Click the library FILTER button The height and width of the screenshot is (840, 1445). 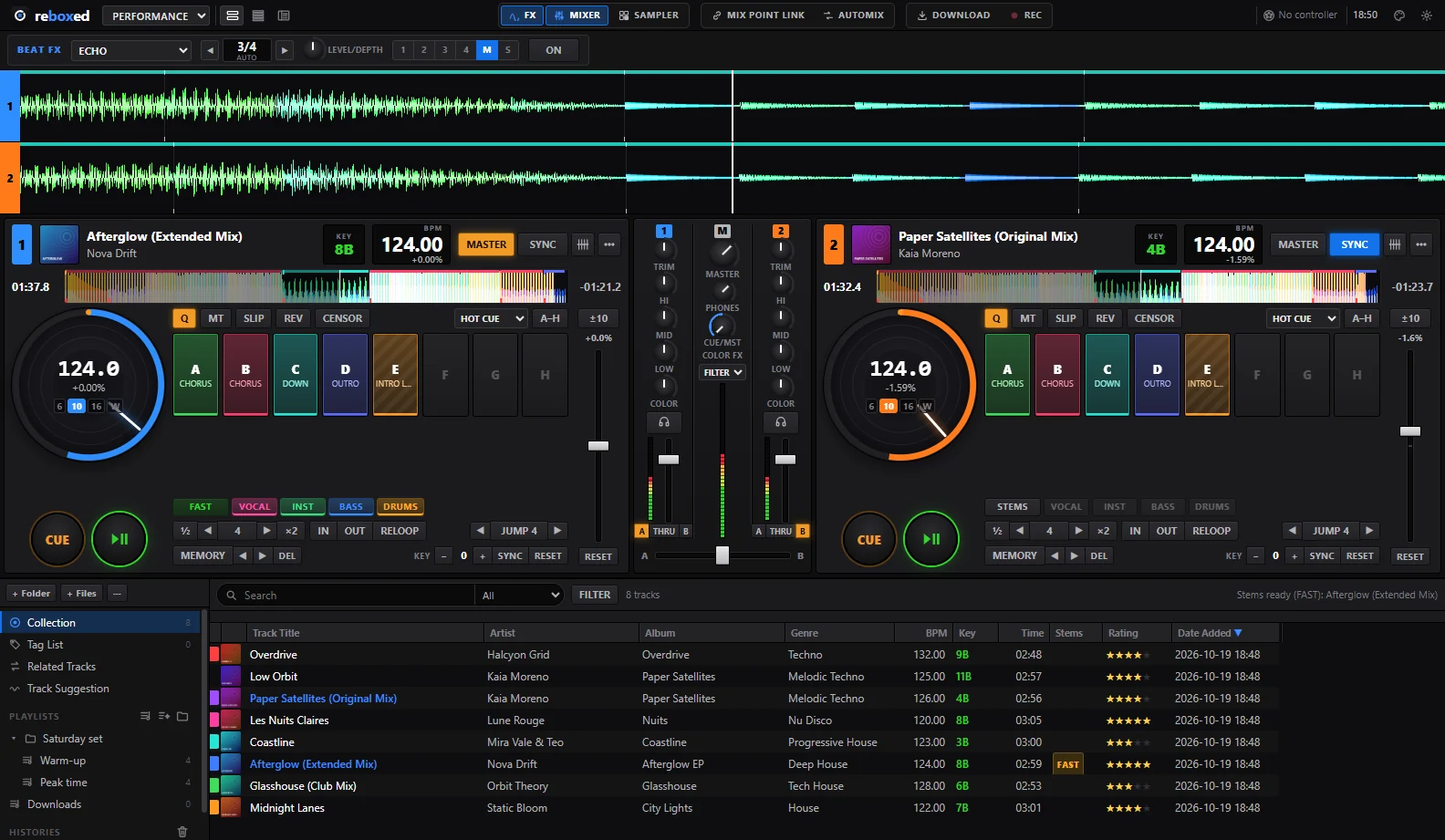(595, 595)
